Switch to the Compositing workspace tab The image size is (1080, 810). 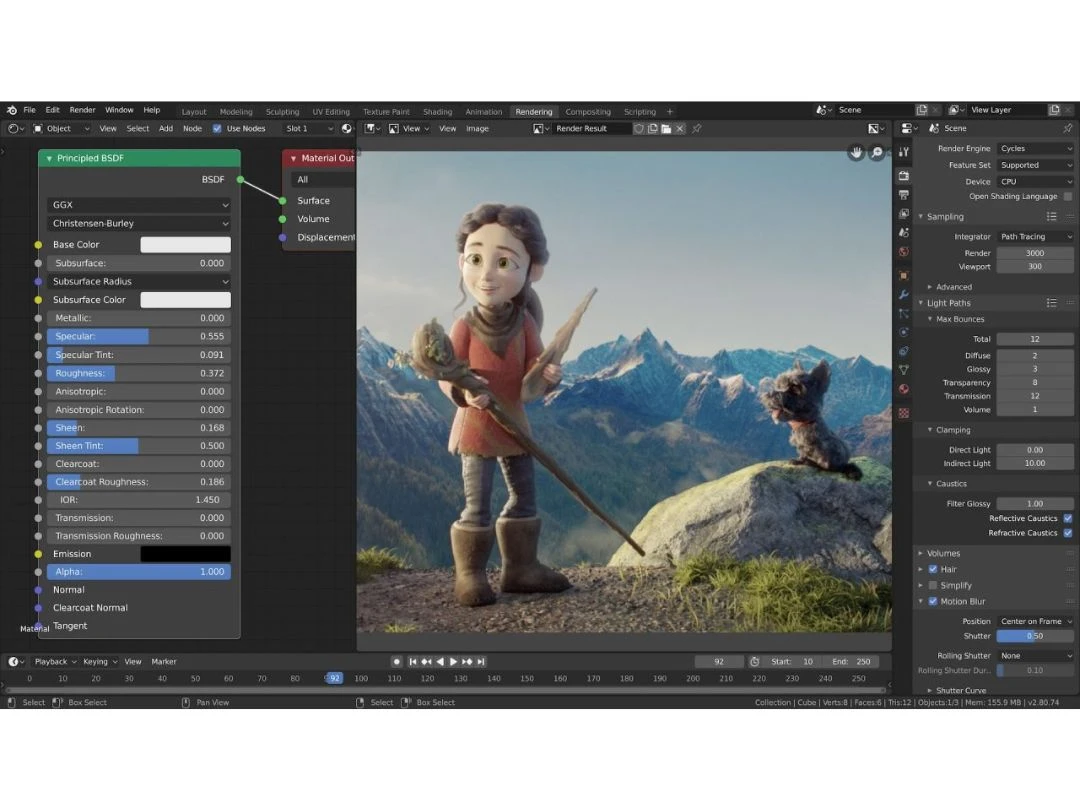point(588,112)
